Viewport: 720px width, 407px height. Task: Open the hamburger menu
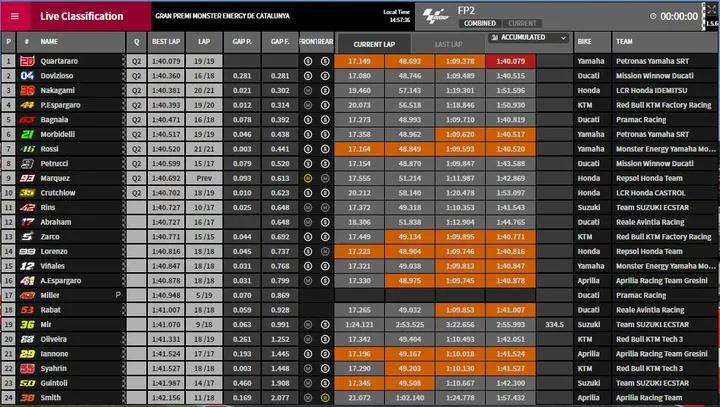15,16
